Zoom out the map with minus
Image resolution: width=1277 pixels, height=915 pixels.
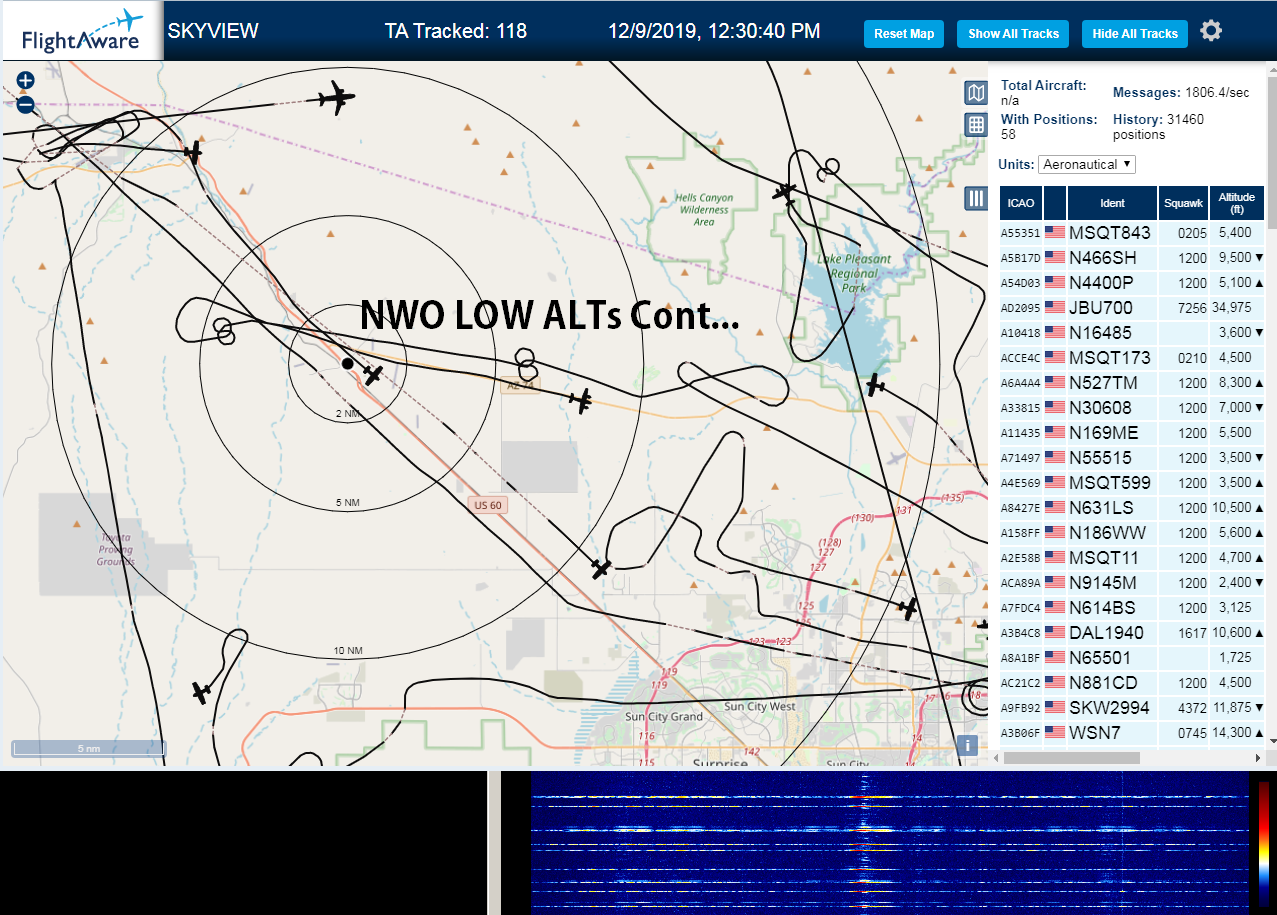point(25,104)
